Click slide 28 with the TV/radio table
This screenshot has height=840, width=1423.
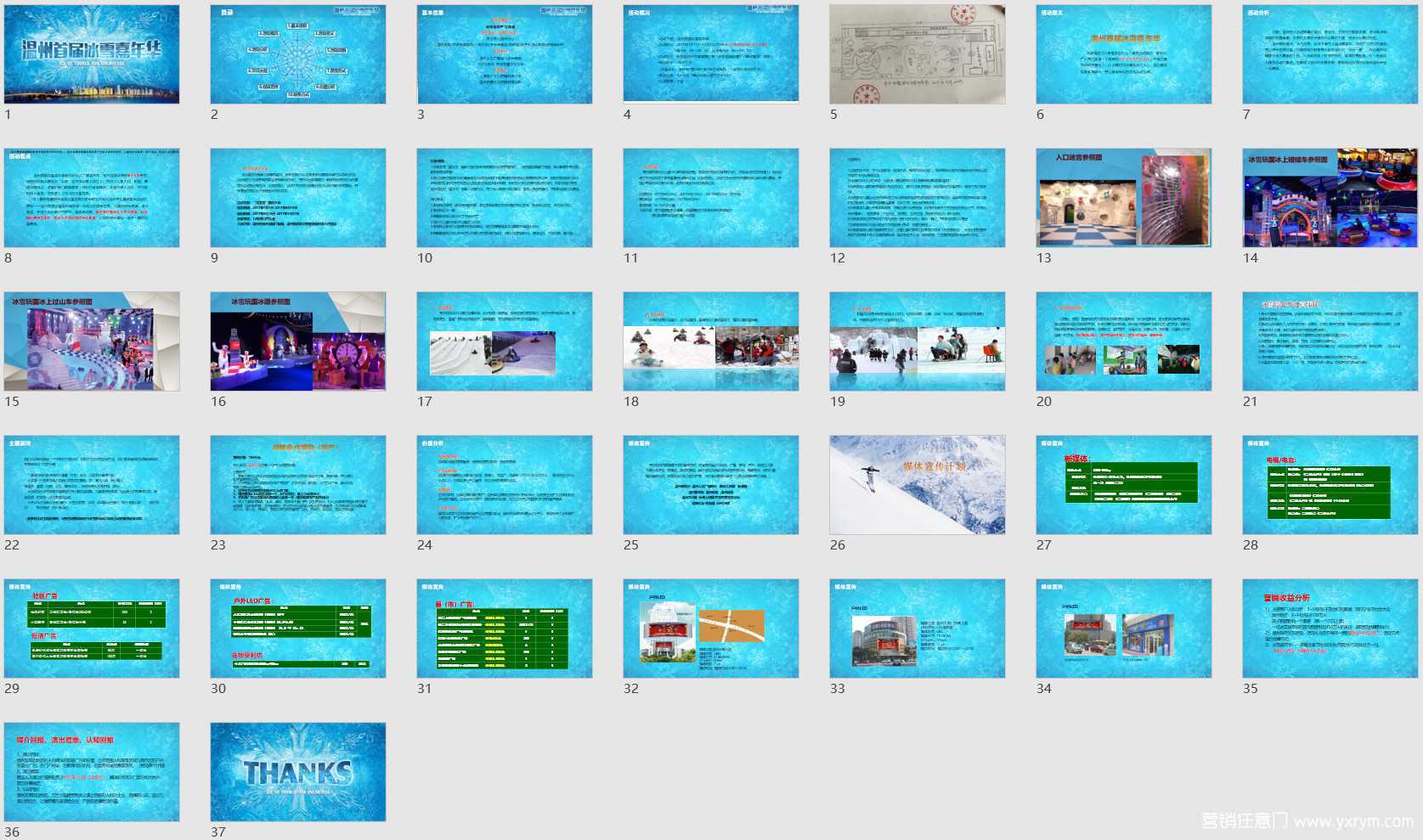click(x=1330, y=485)
